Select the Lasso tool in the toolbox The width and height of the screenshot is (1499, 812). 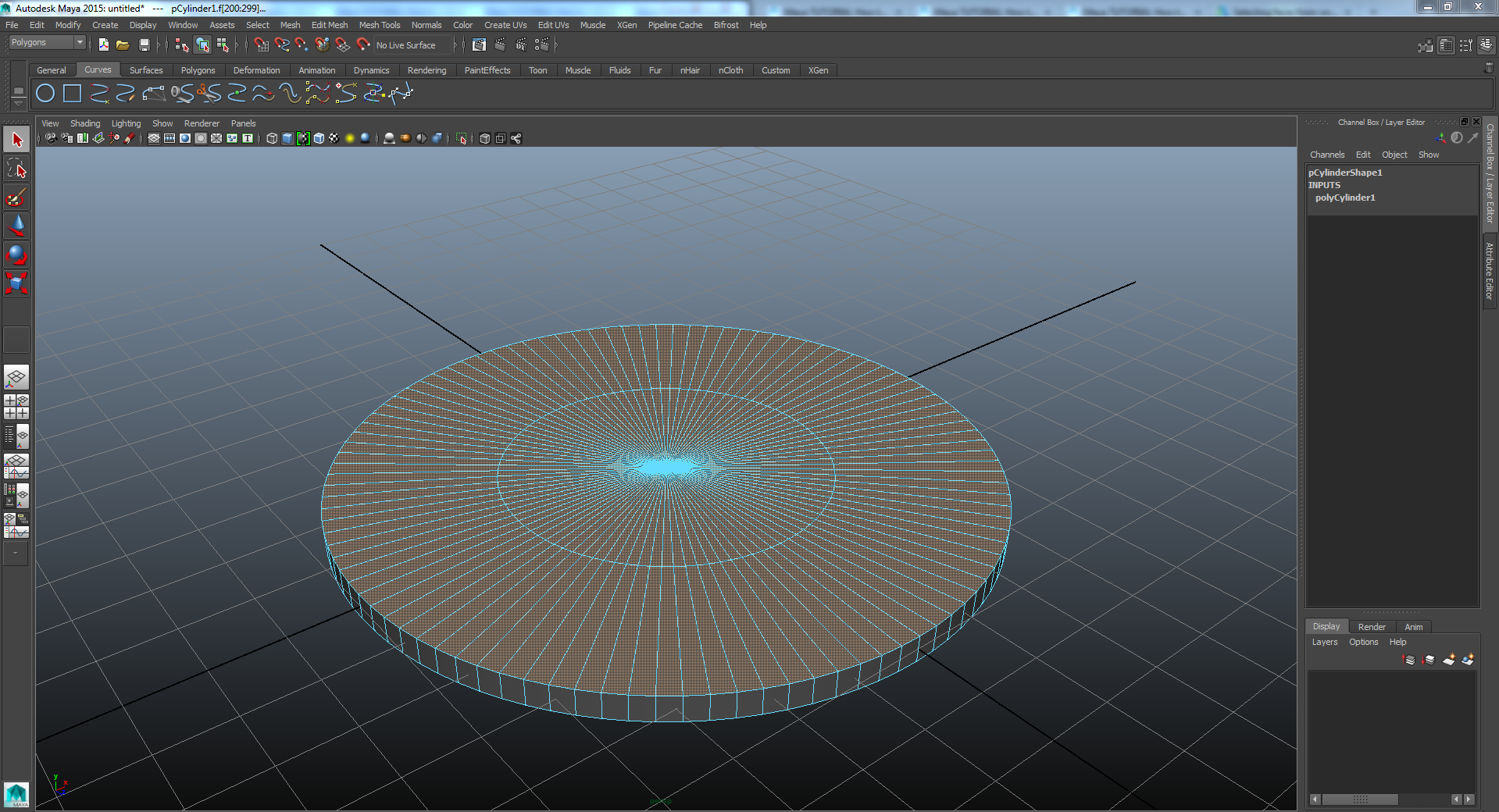(16, 167)
